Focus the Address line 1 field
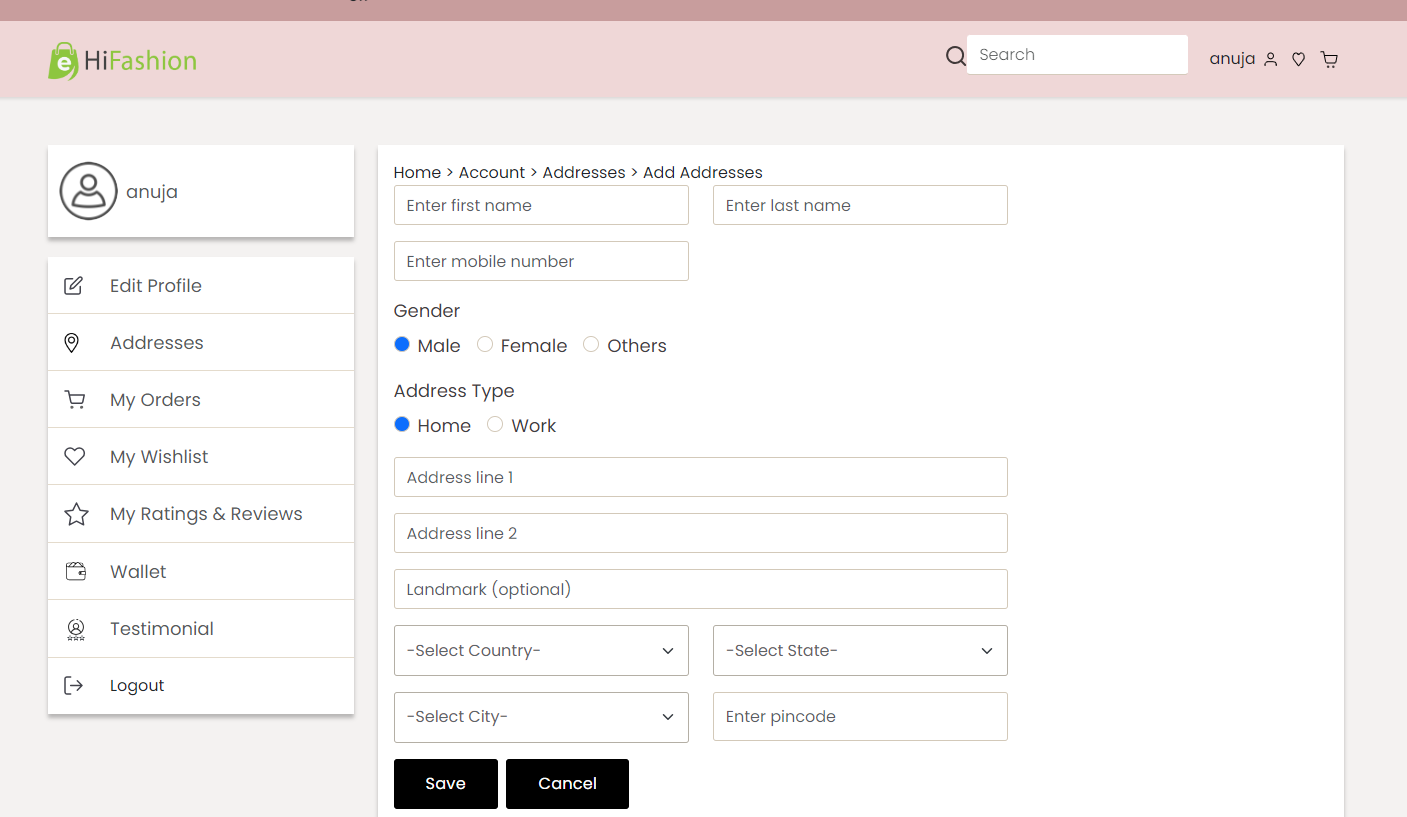 (701, 477)
